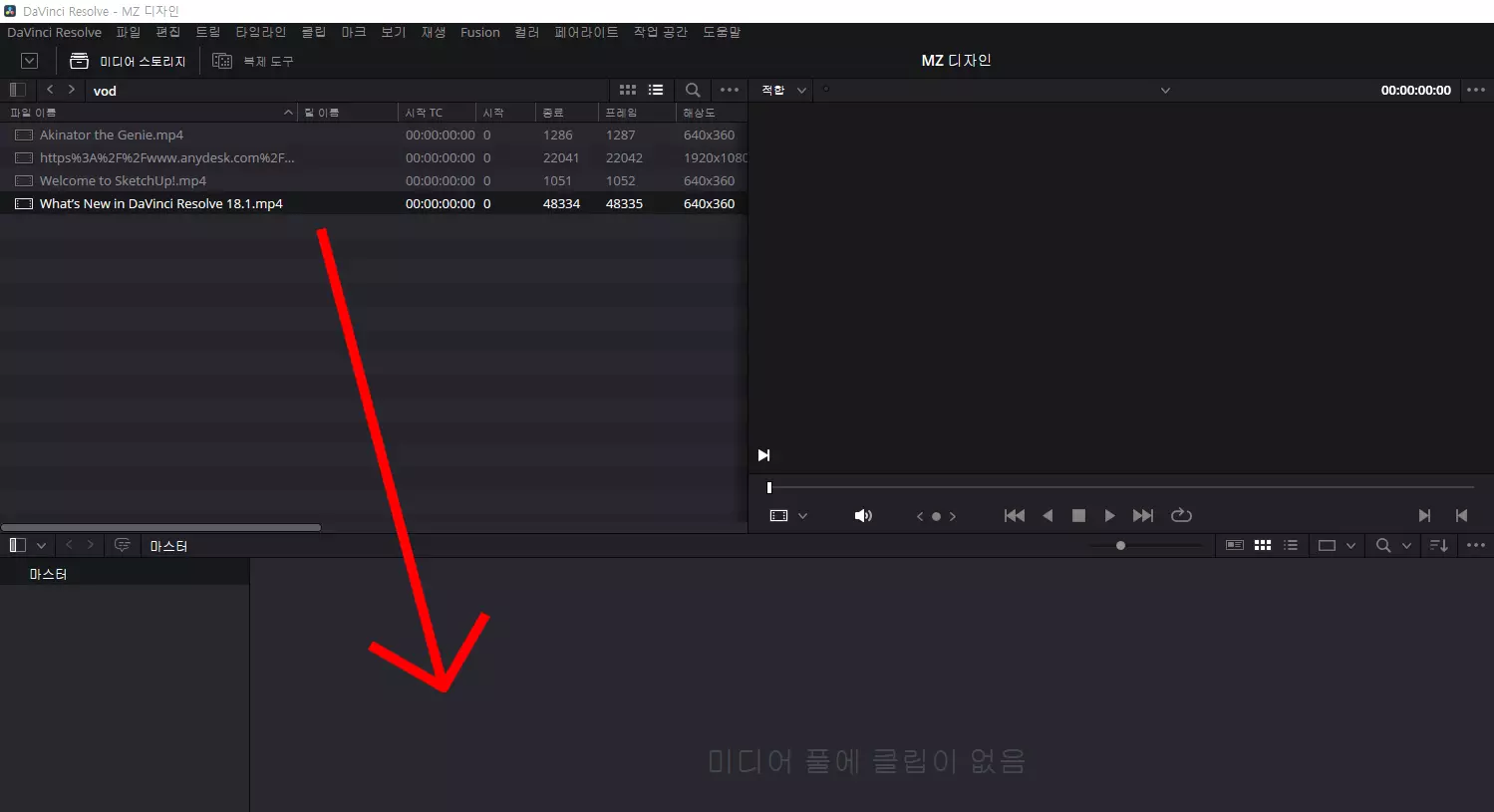Go back in media storage browser

point(50,90)
